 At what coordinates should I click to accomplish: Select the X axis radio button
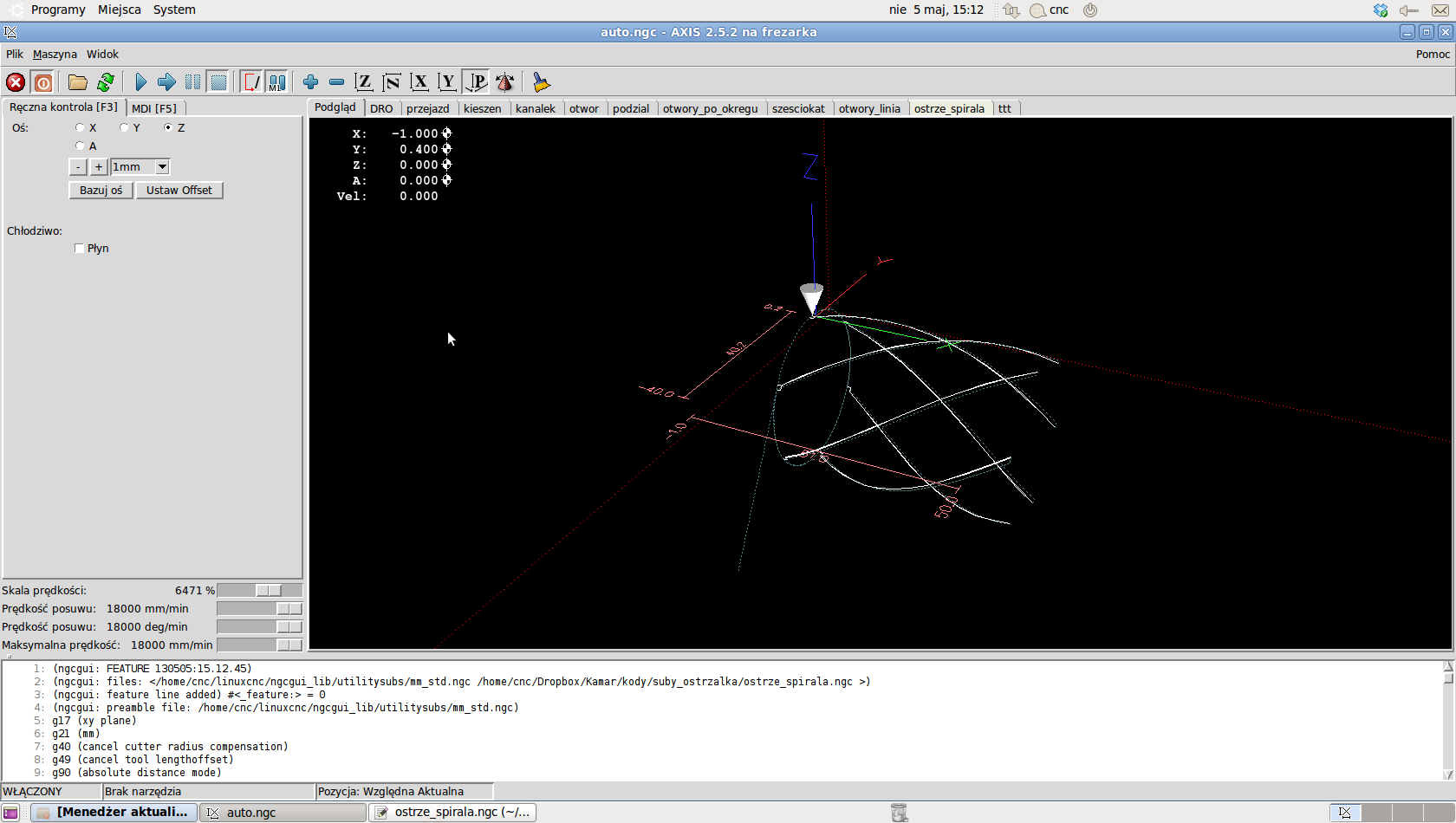pos(80,127)
